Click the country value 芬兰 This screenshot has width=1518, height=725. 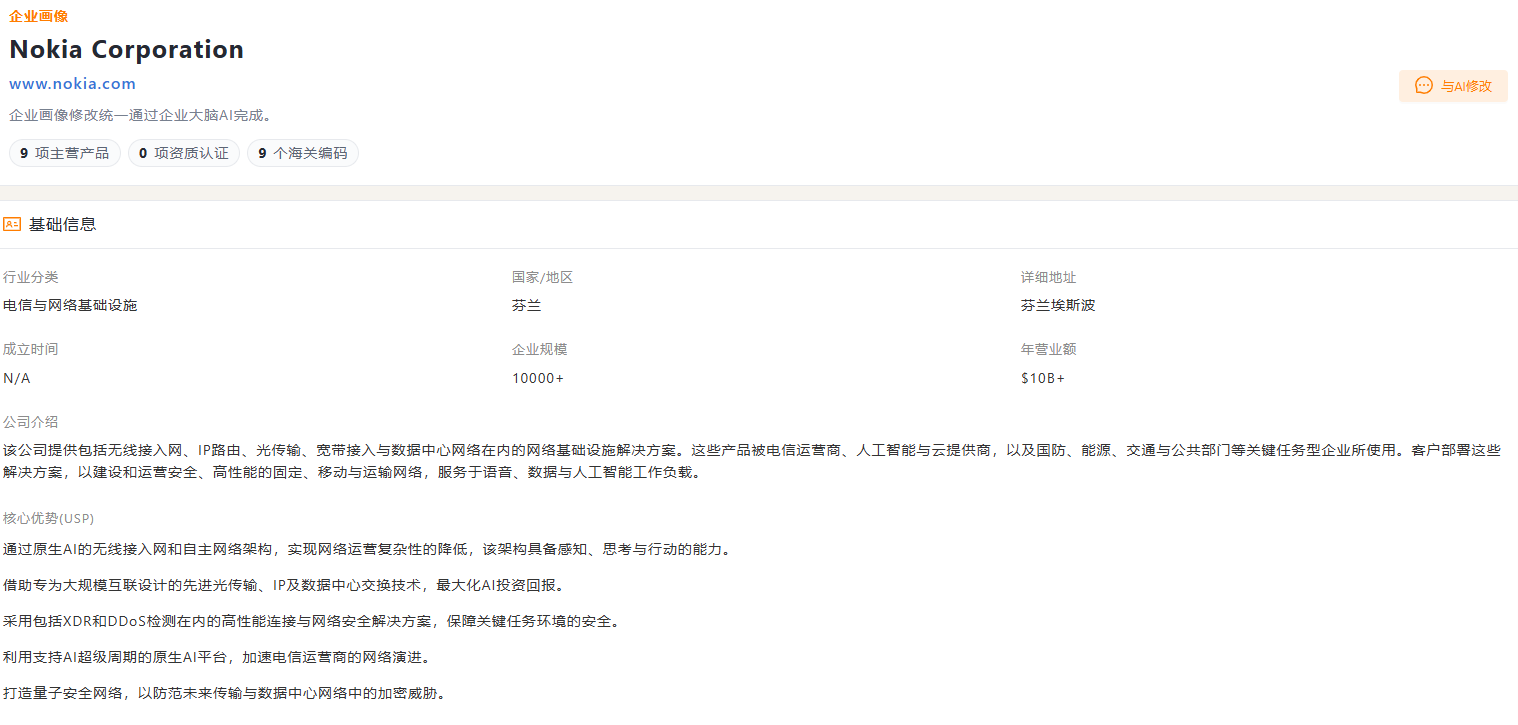pos(526,305)
